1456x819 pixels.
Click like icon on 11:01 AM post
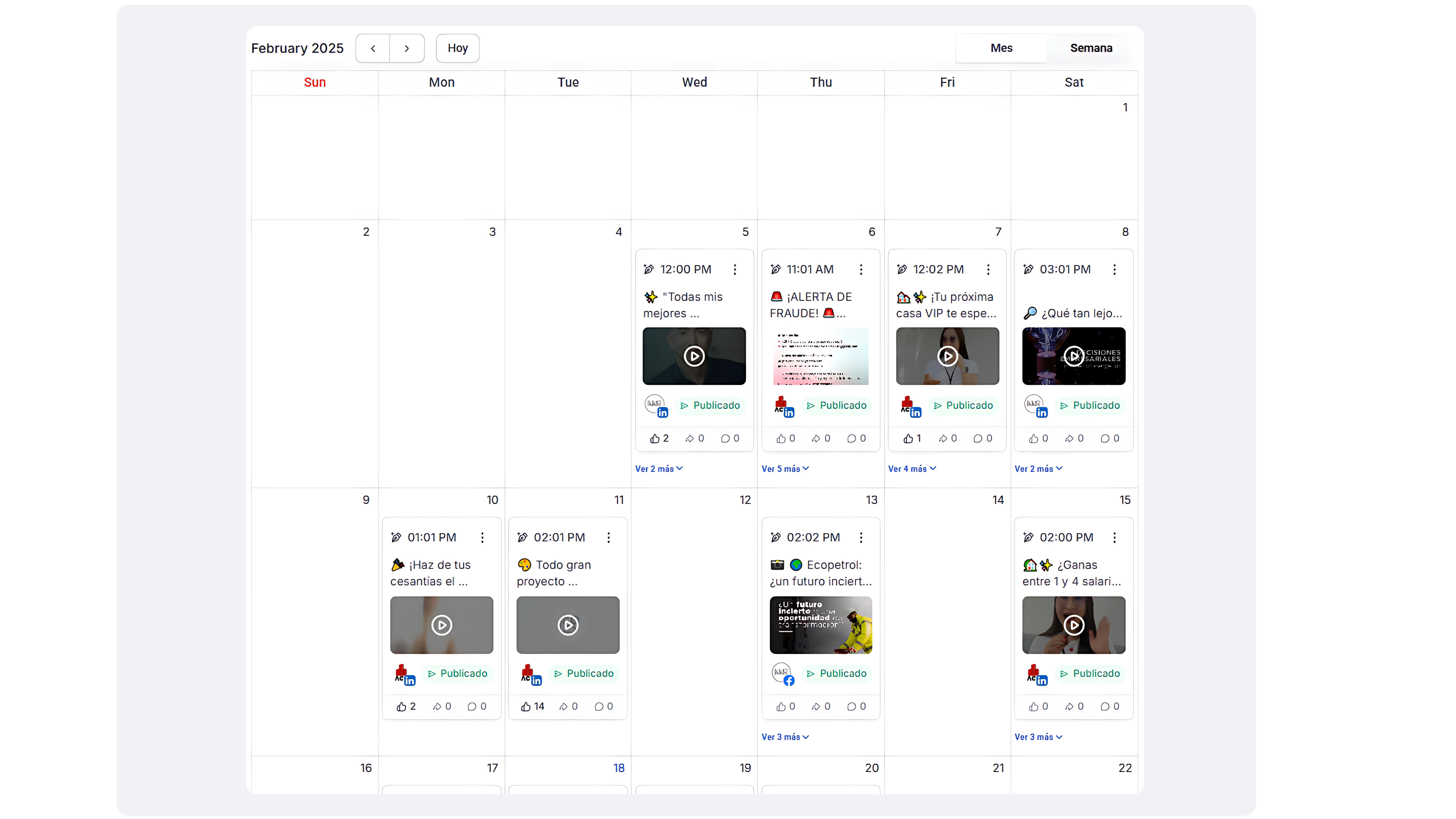(781, 438)
